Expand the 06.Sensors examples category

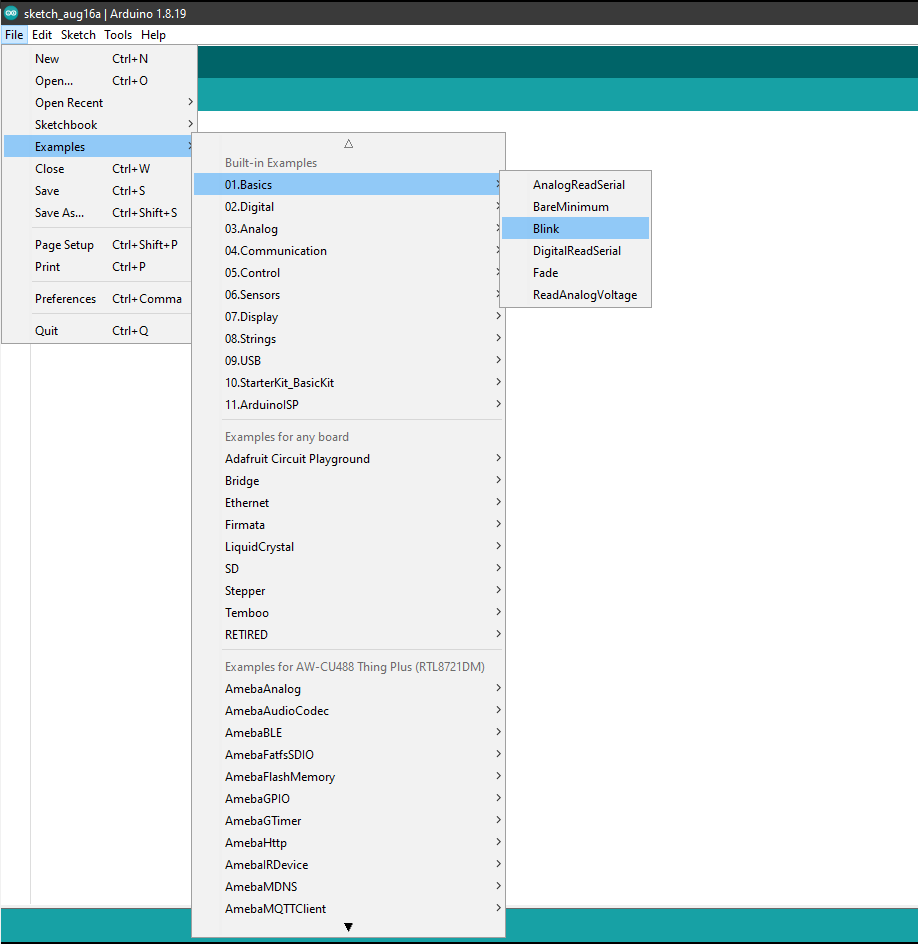(349, 295)
